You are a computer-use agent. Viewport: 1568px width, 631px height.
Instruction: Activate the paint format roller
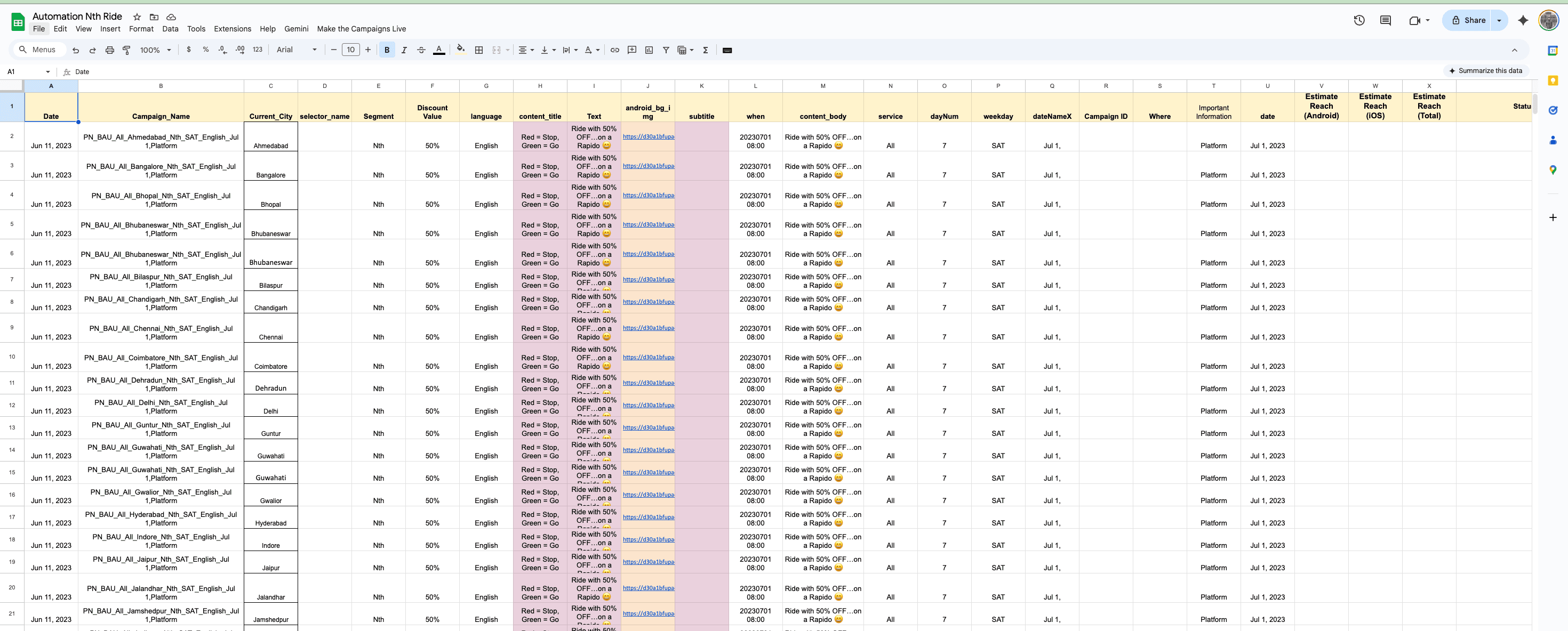pyautogui.click(x=126, y=50)
